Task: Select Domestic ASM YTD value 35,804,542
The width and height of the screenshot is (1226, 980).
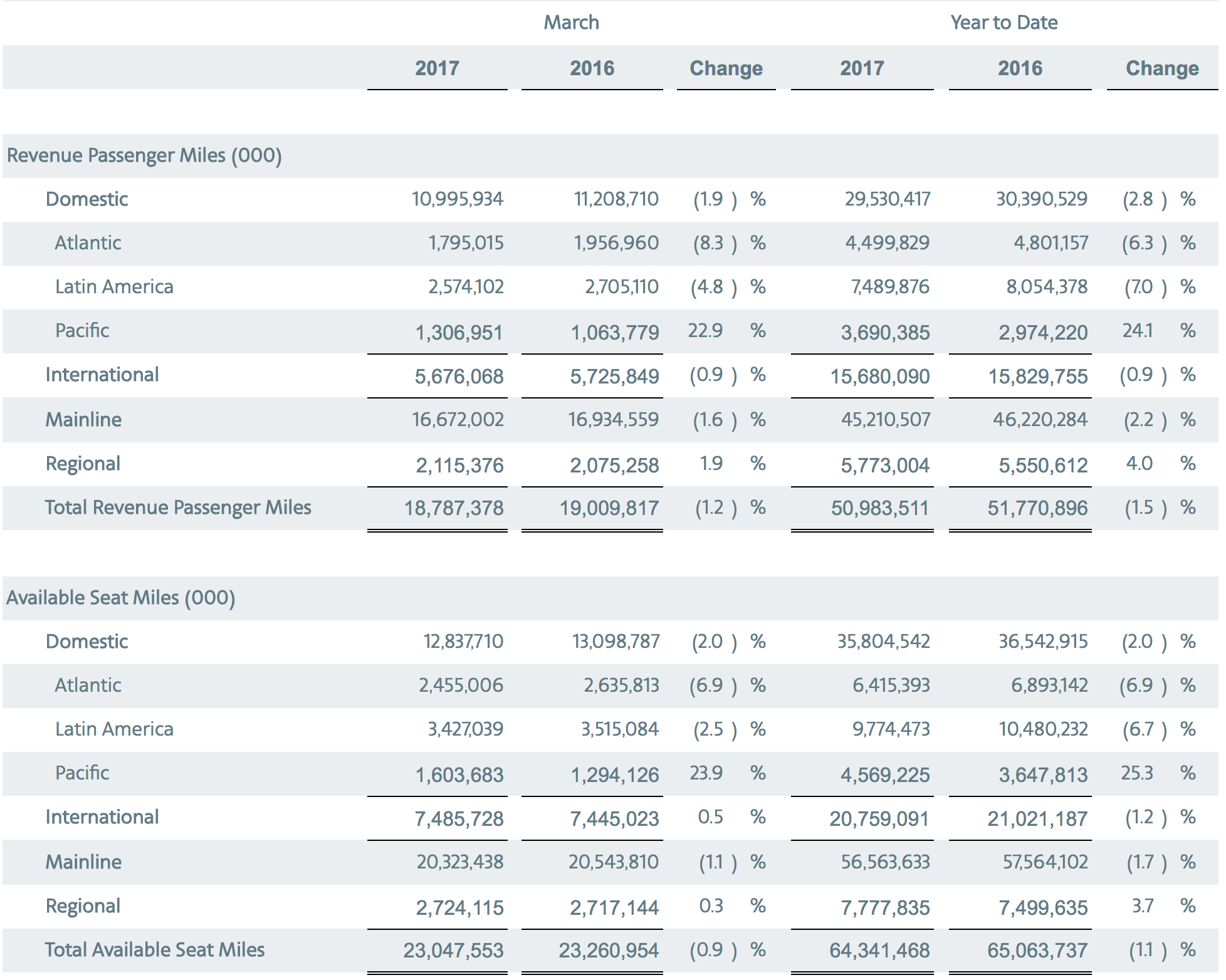Action: (x=884, y=642)
